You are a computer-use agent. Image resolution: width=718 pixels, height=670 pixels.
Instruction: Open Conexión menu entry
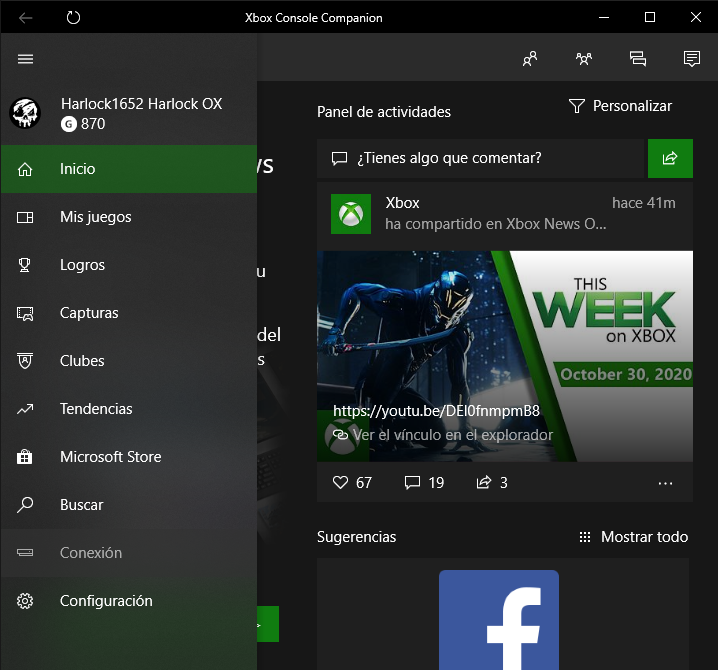[x=129, y=553]
